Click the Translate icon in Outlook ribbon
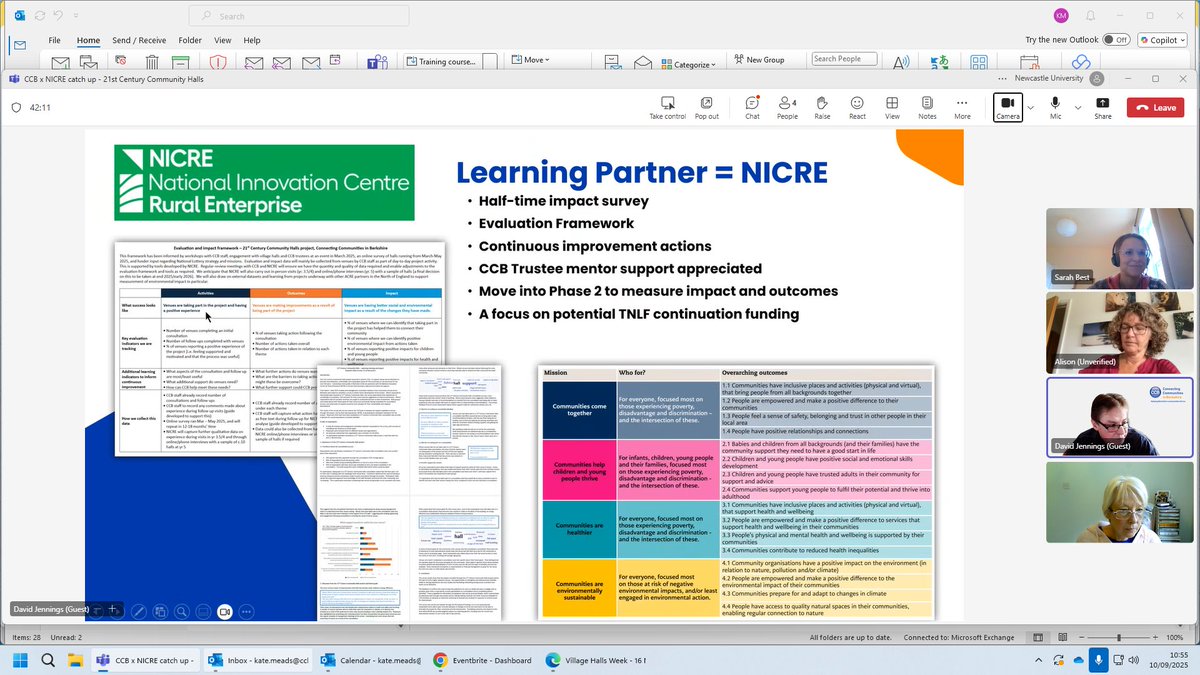Image resolution: width=1200 pixels, height=675 pixels. [x=941, y=62]
